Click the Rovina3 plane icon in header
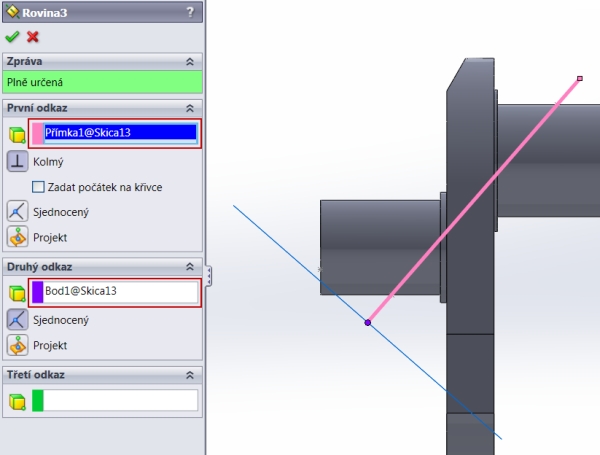This screenshot has width=600, height=455. (12, 12)
